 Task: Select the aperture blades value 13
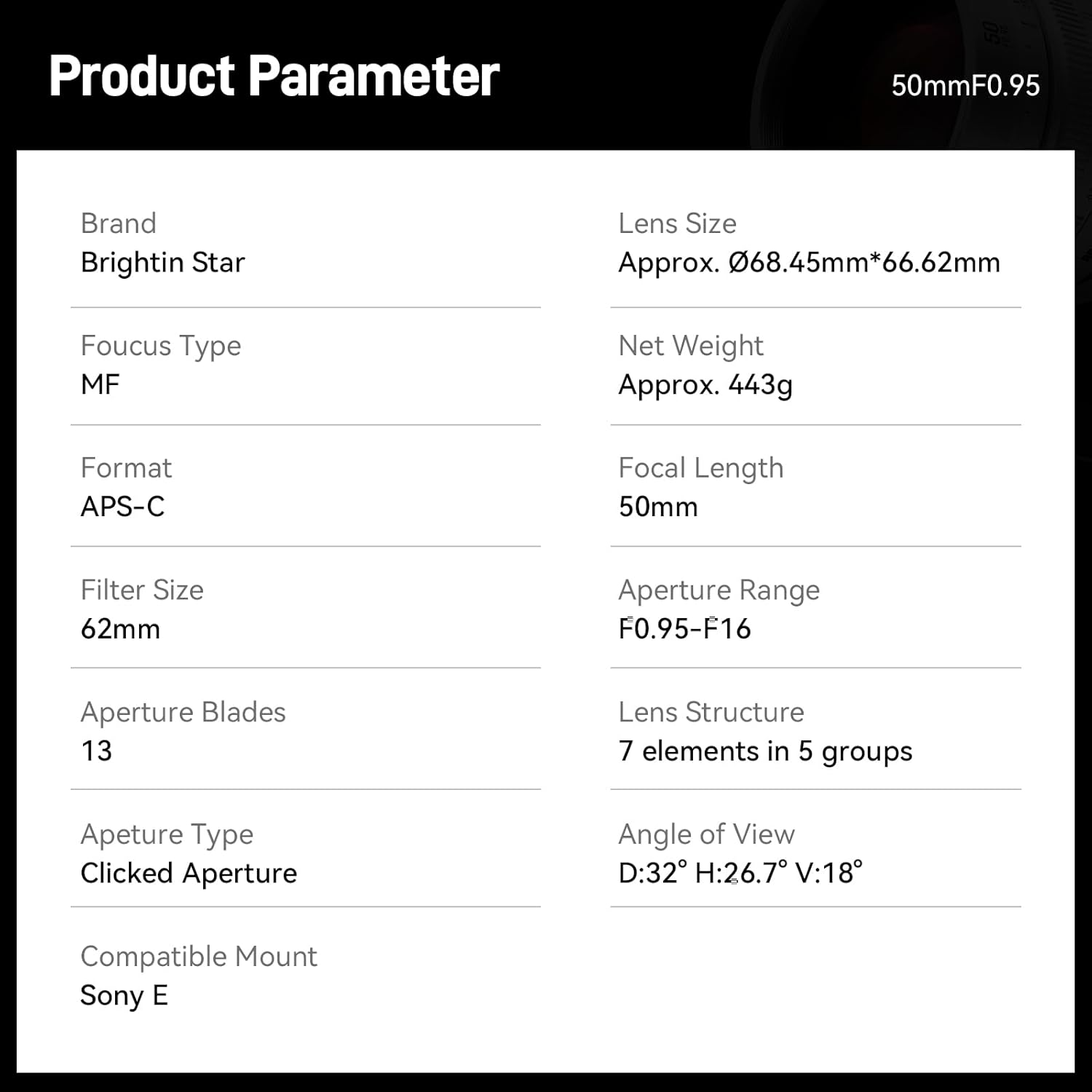point(97,751)
